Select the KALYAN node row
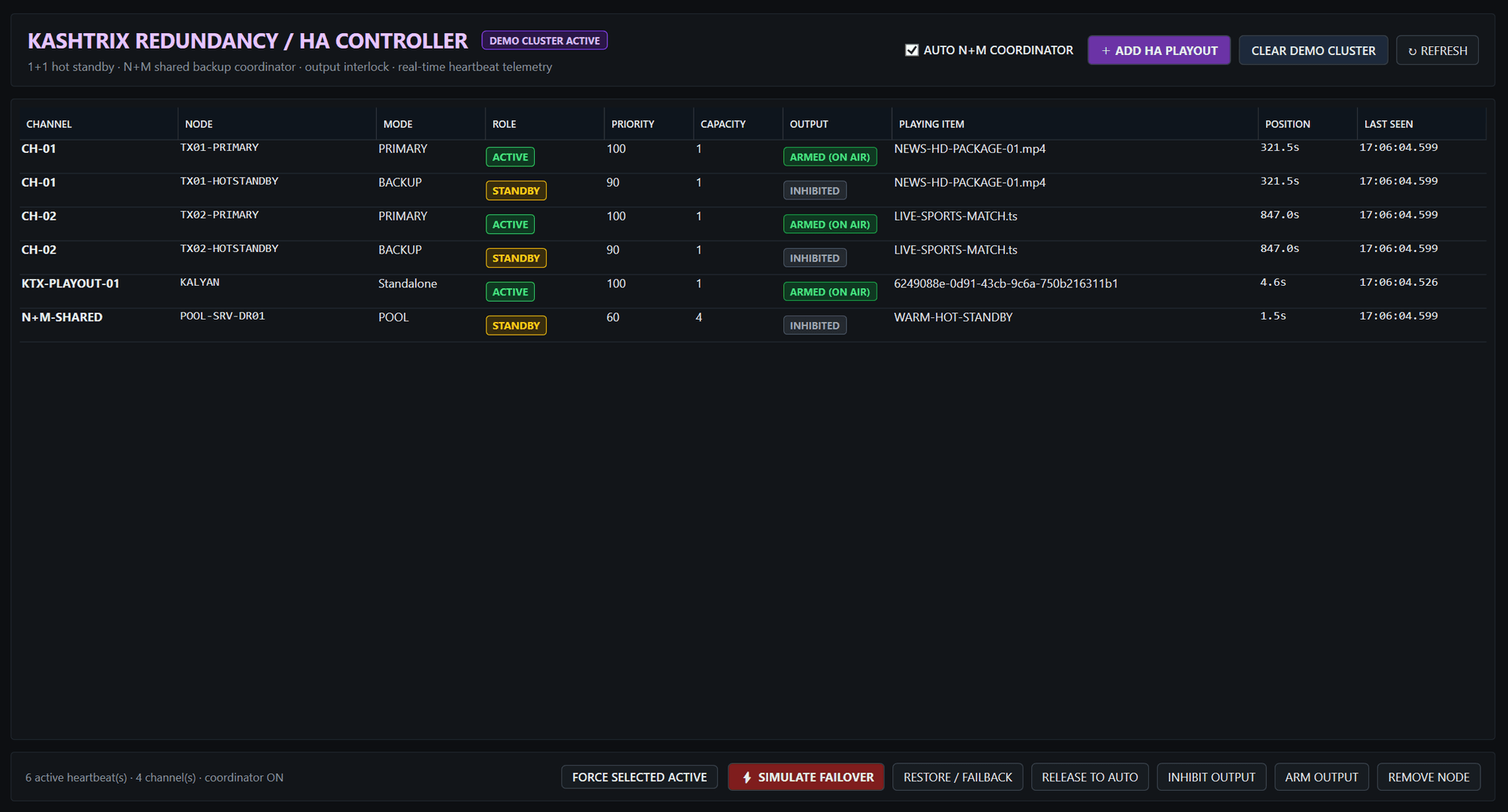 (x=752, y=291)
